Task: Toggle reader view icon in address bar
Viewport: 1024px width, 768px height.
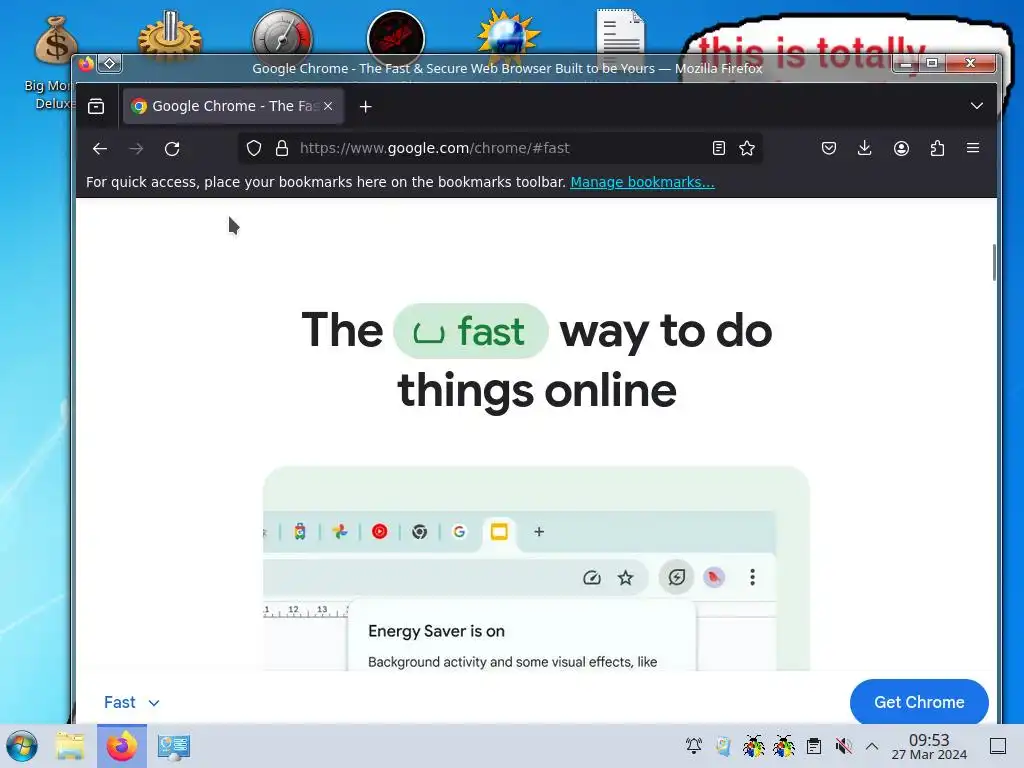Action: pyautogui.click(x=719, y=148)
